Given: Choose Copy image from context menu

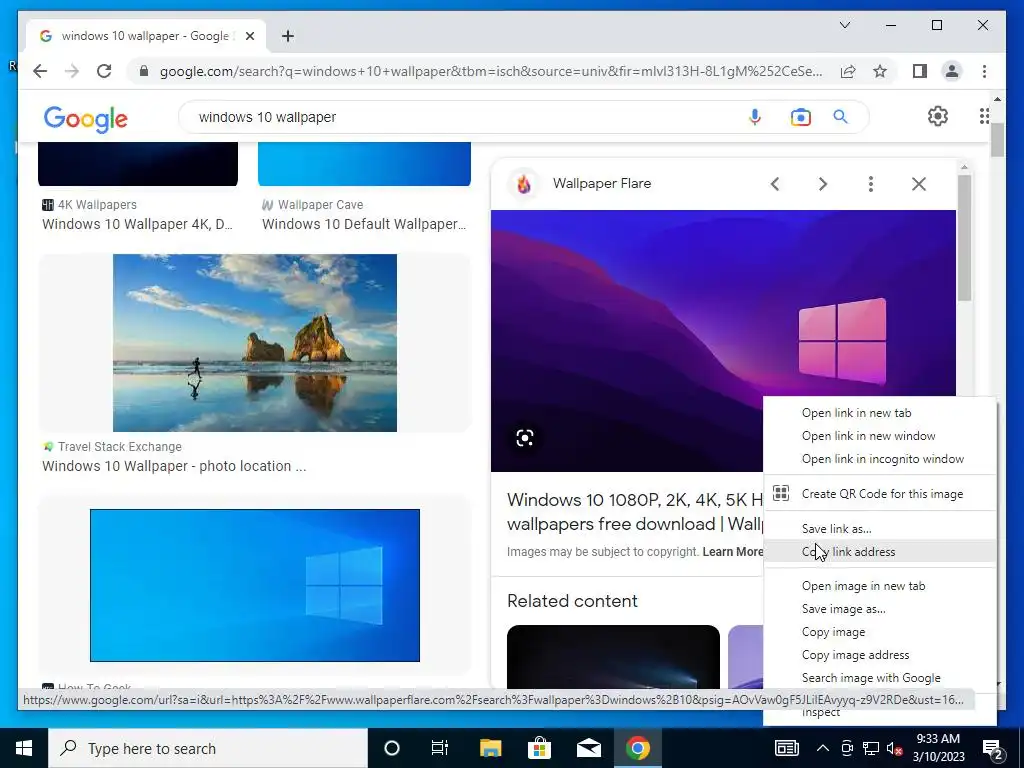Looking at the screenshot, I should 880,632.
